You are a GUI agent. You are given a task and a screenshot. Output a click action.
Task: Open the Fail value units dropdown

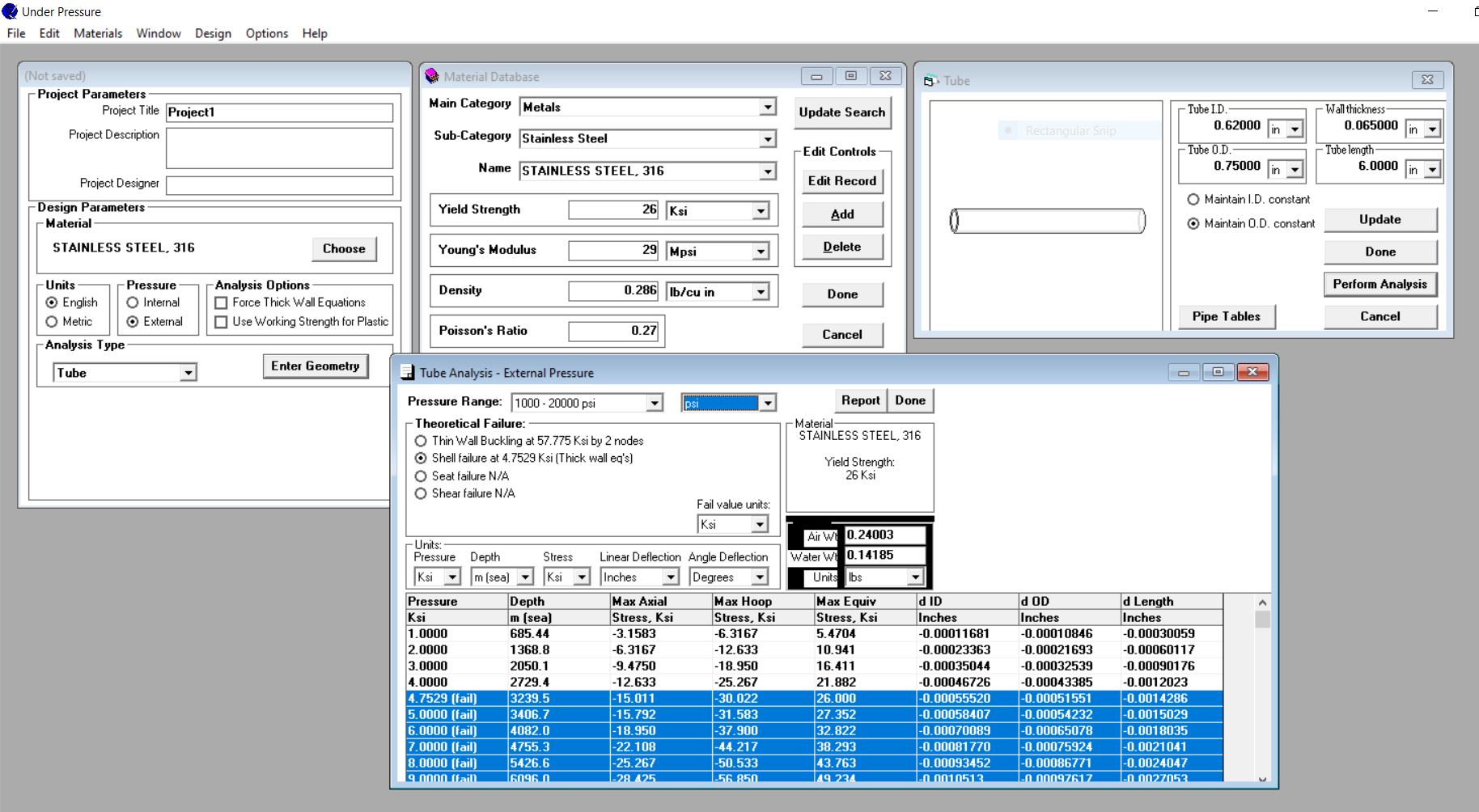pos(759,525)
